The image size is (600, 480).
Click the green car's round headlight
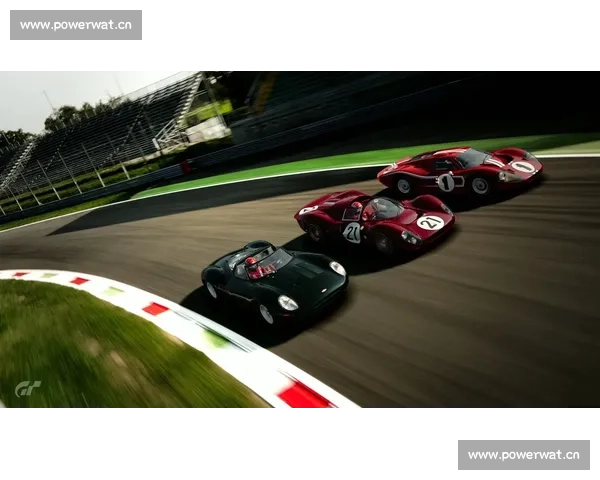tap(288, 302)
